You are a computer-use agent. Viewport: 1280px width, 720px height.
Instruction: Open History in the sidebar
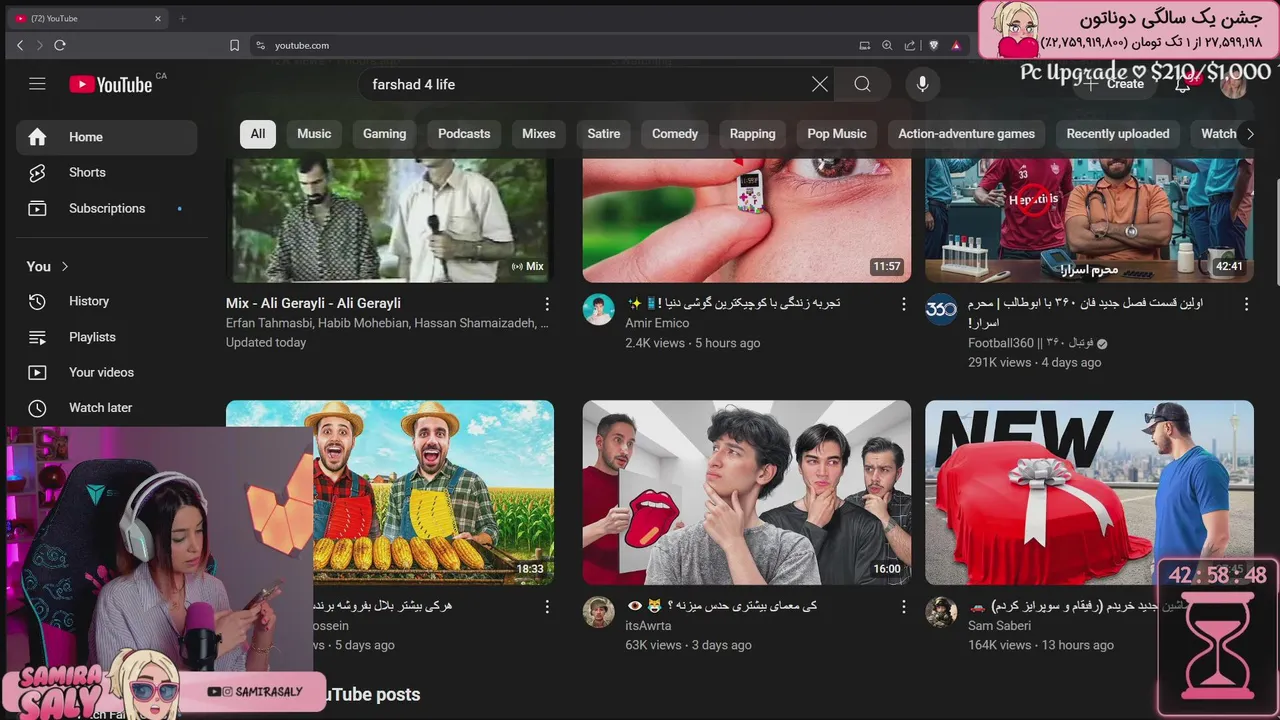click(107, 301)
